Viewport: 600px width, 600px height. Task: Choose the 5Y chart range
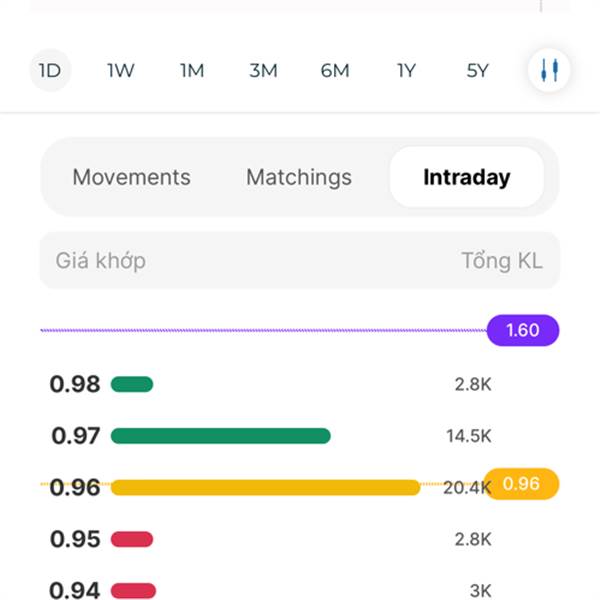click(x=478, y=70)
